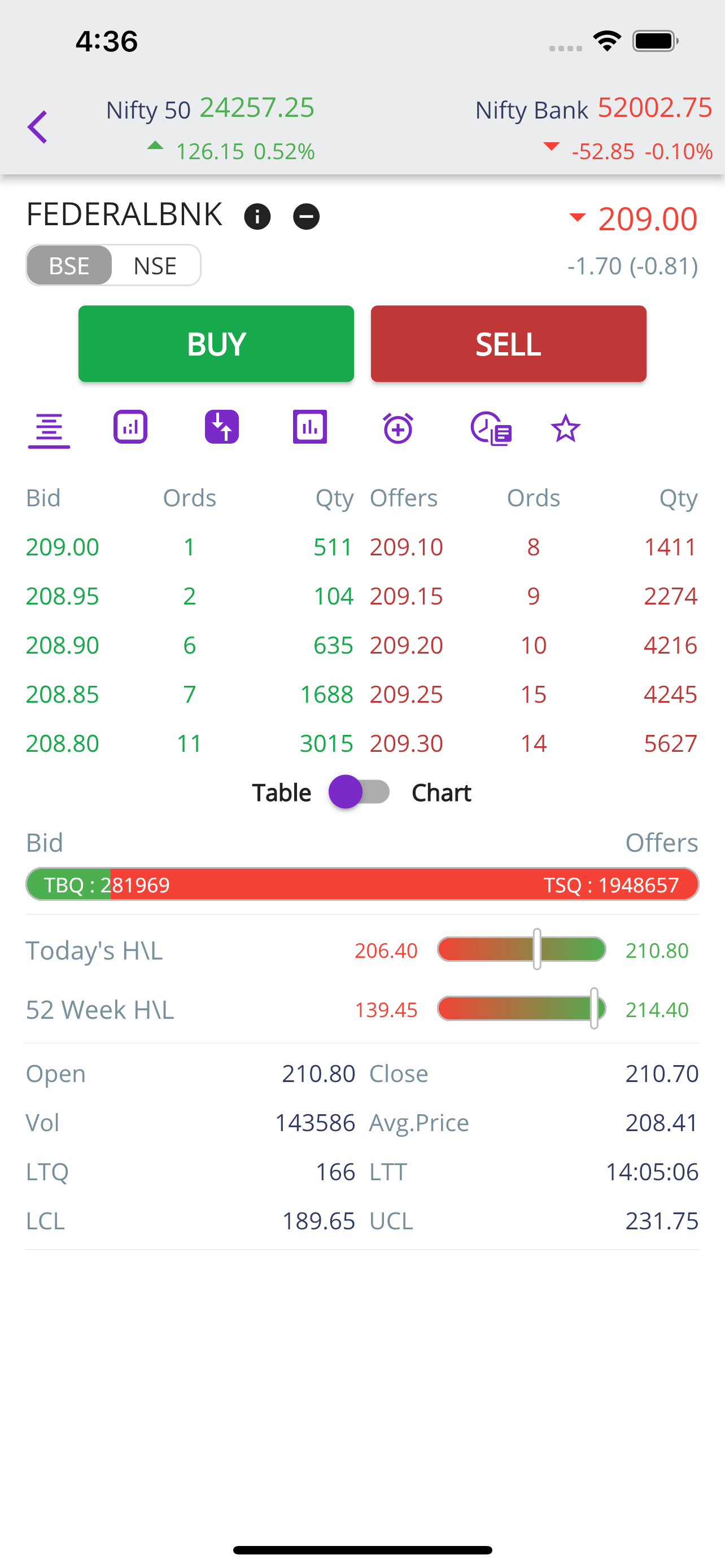Tap the red SELL button
Viewport: 725px width, 1568px height.
(x=508, y=344)
